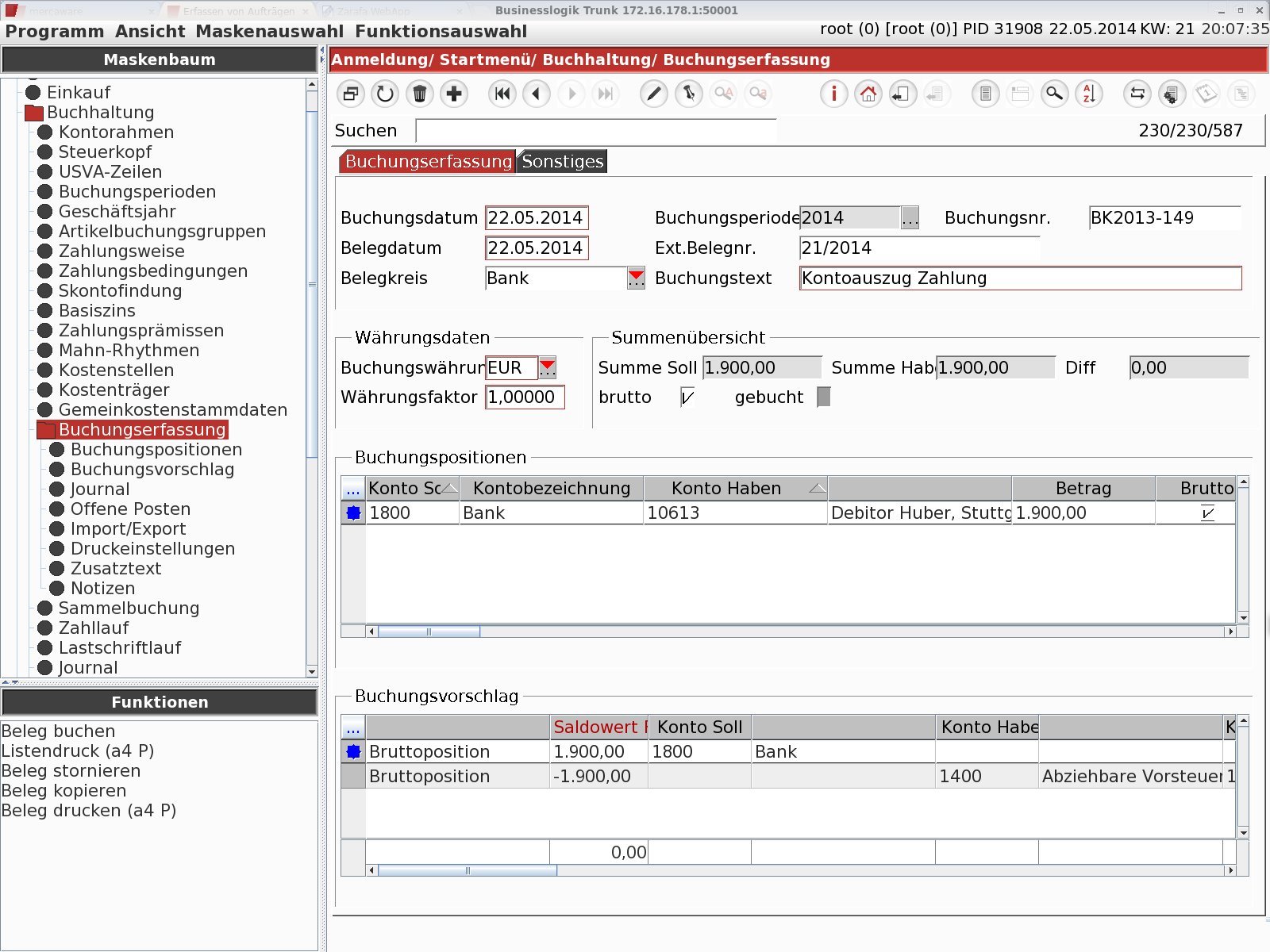1270x952 pixels.
Task: Open the Buchungswährung EUR dropdown
Action: pyautogui.click(x=548, y=367)
